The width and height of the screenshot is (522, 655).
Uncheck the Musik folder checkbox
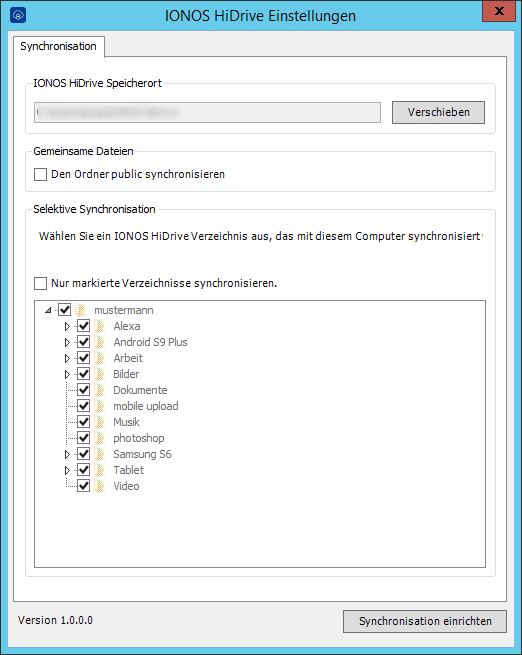click(84, 422)
